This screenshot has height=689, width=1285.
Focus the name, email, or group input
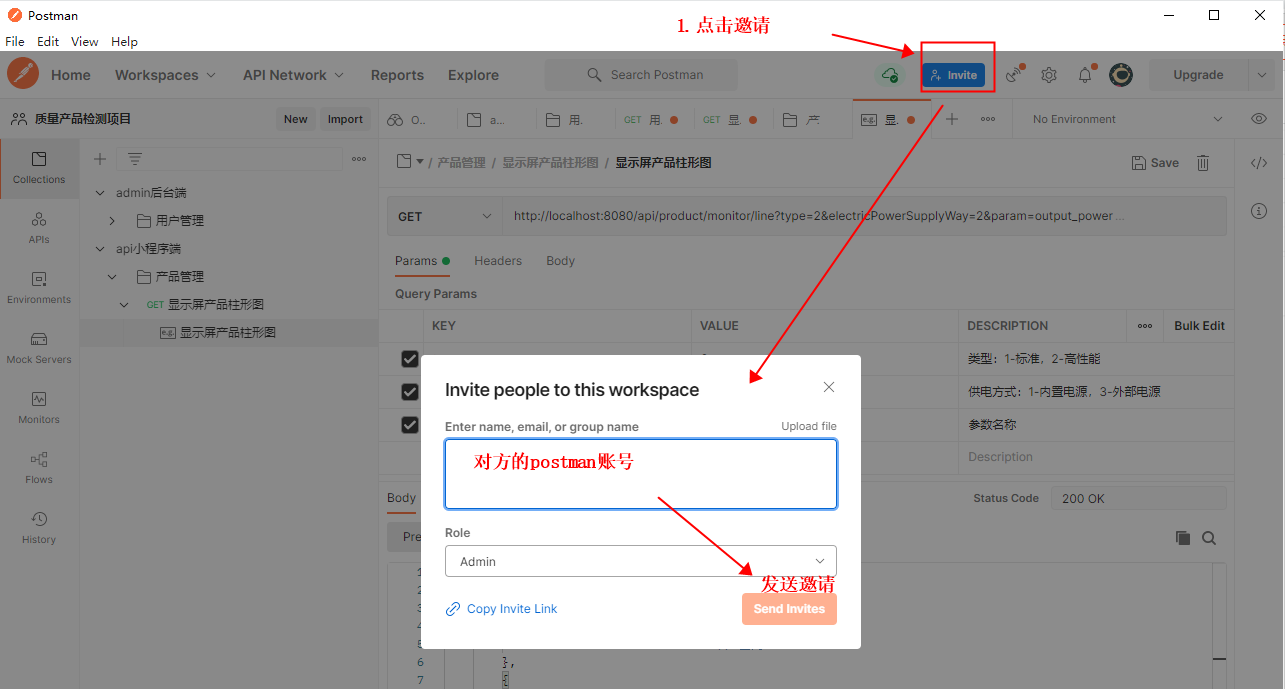[641, 474]
